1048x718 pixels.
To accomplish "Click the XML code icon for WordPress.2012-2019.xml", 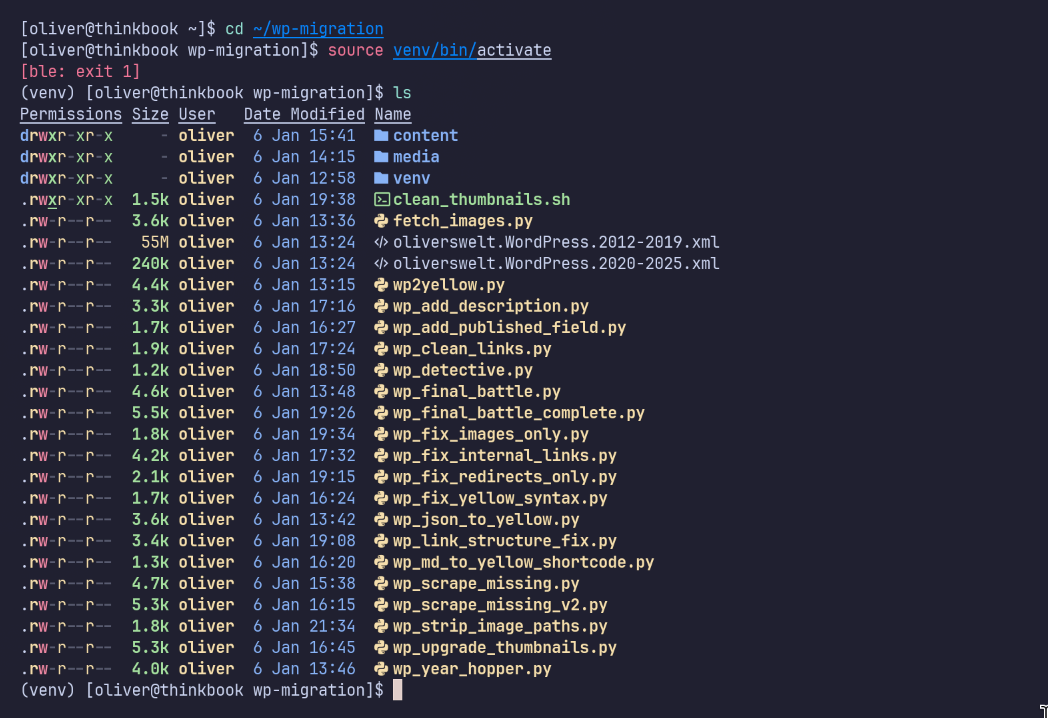I will click(381, 242).
